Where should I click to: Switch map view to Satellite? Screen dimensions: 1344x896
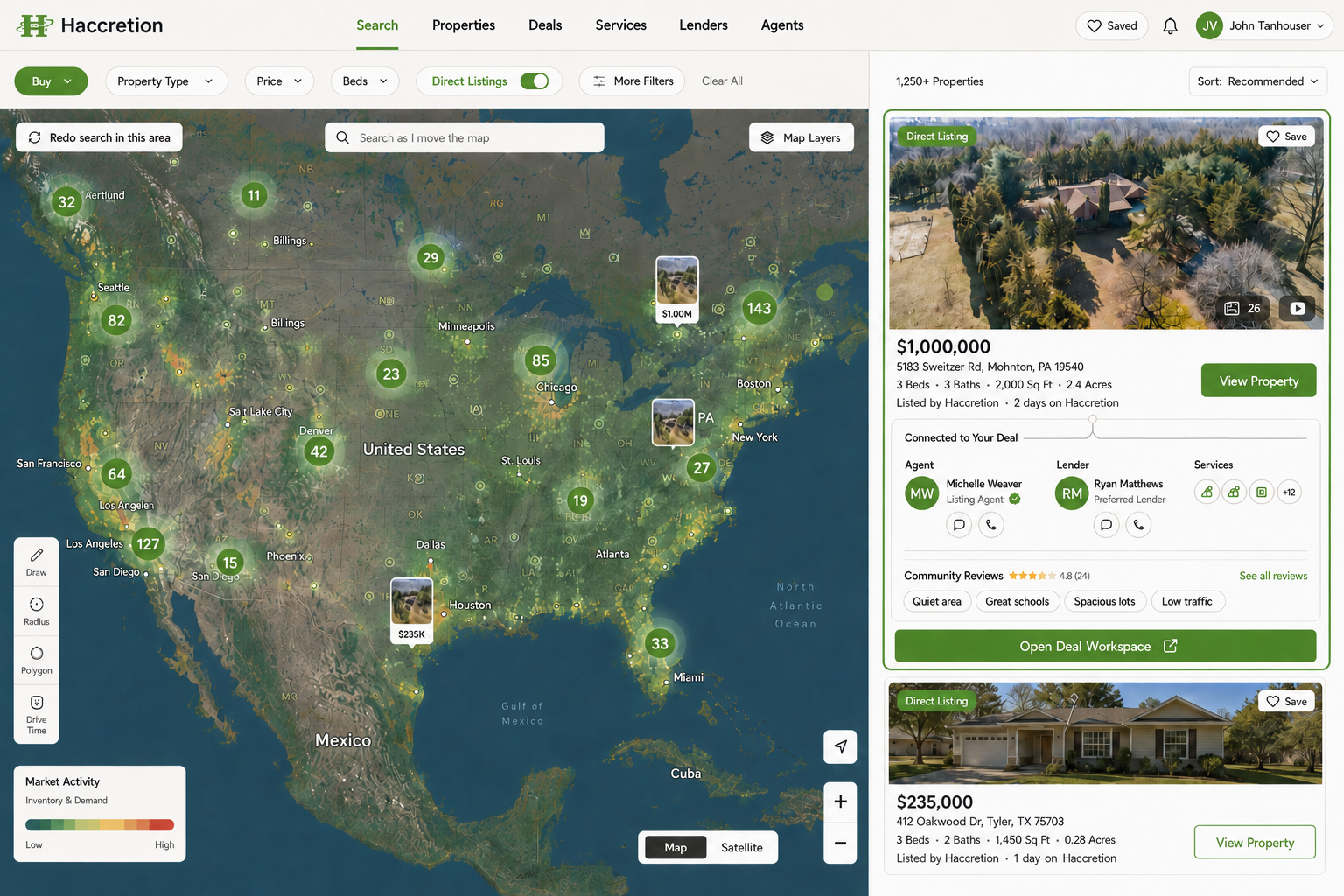pyautogui.click(x=742, y=847)
